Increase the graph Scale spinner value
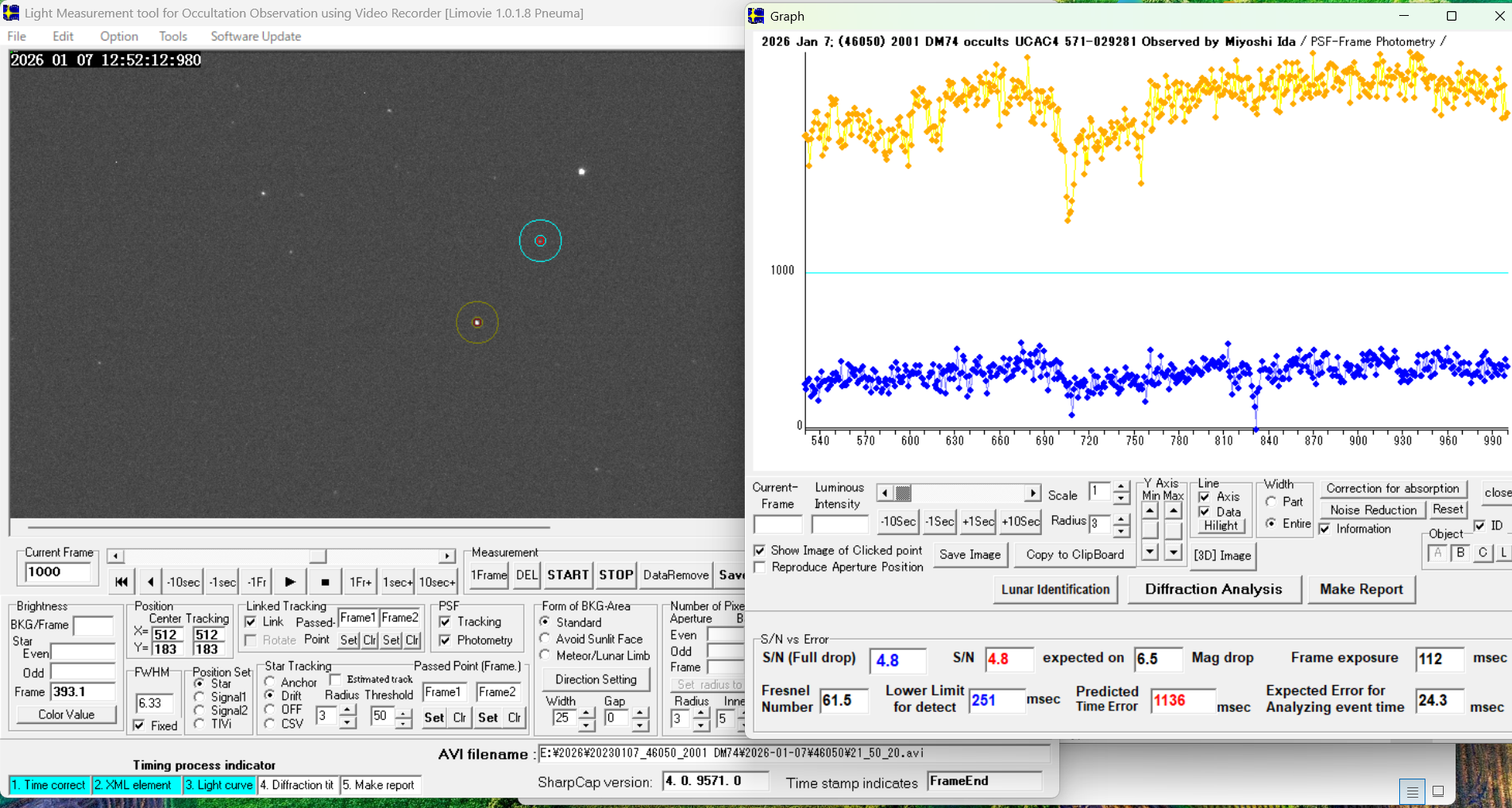Viewport: 1512px width, 808px height. coord(1120,487)
